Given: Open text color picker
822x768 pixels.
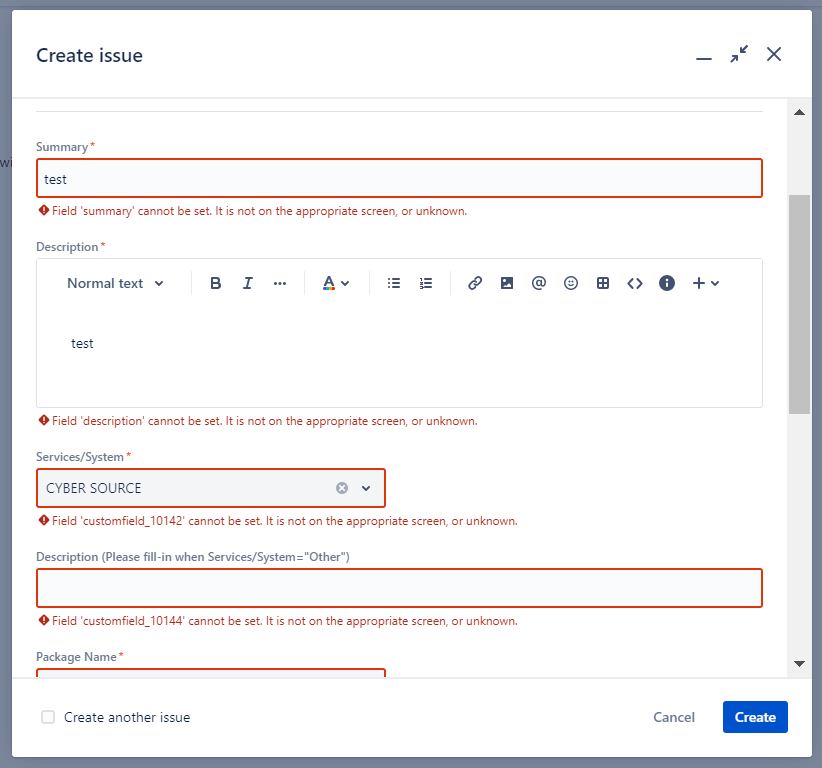Looking at the screenshot, I should pyautogui.click(x=336, y=283).
